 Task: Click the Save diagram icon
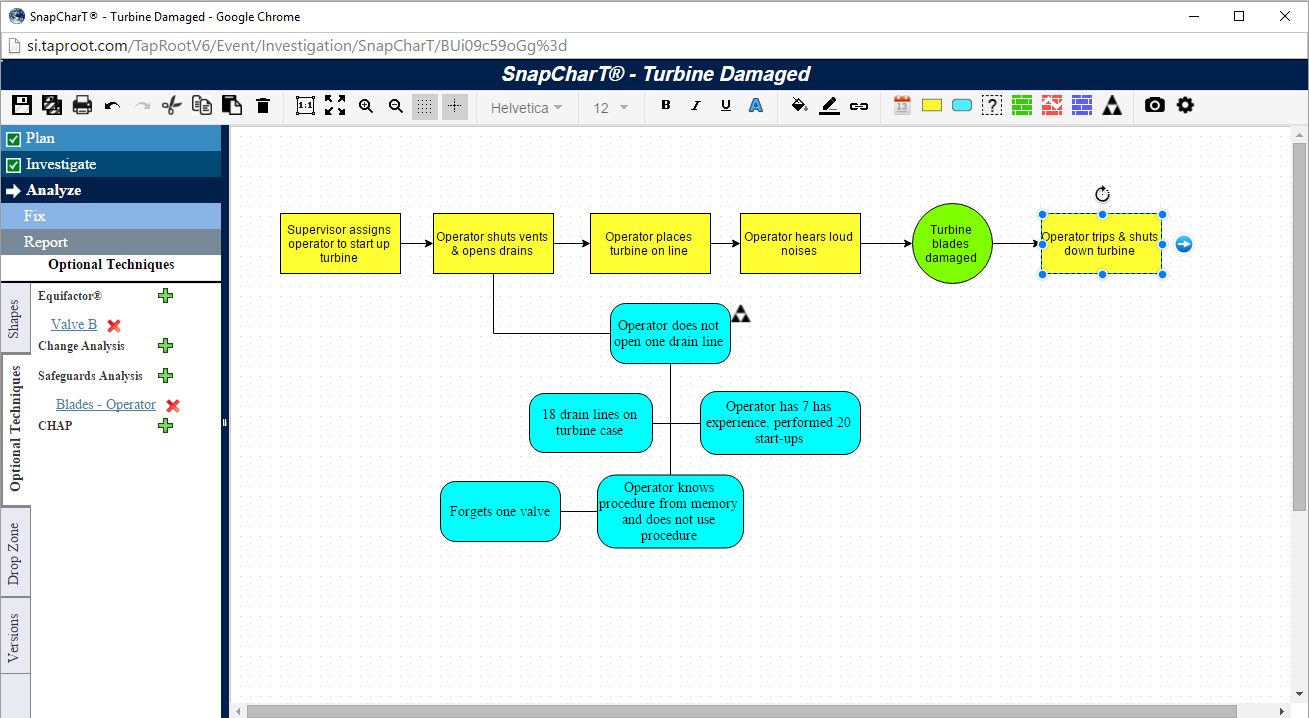(x=21, y=106)
